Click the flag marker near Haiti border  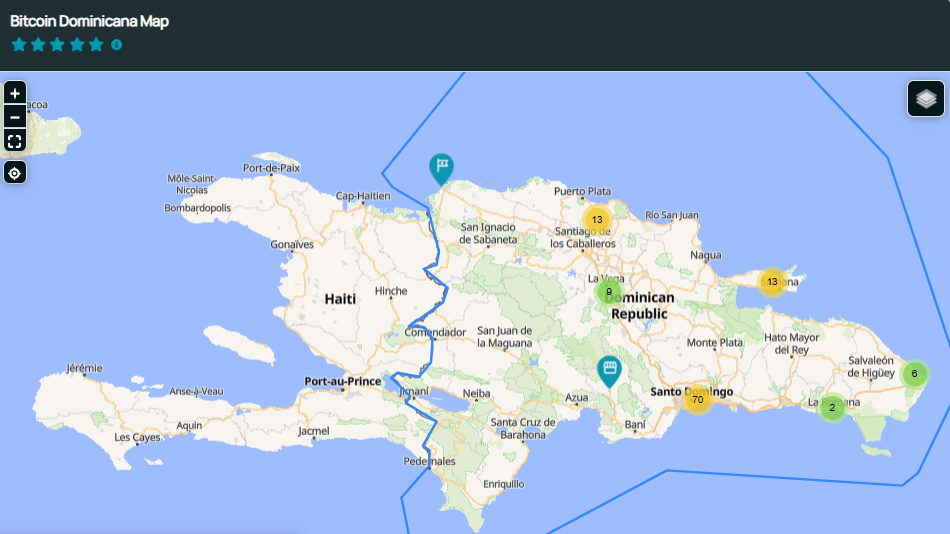coord(441,168)
